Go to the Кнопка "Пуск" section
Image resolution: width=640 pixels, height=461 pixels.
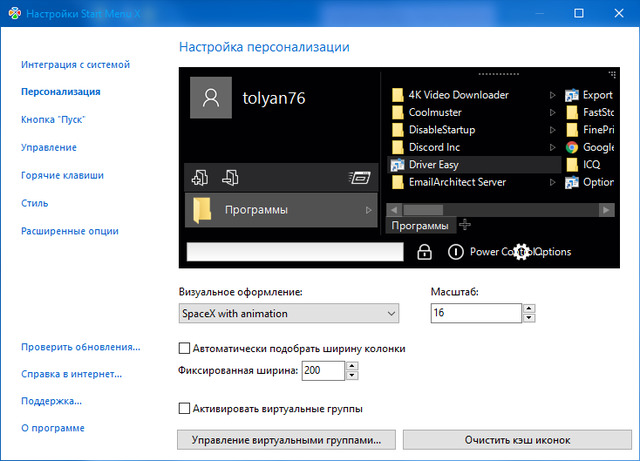[x=53, y=120]
